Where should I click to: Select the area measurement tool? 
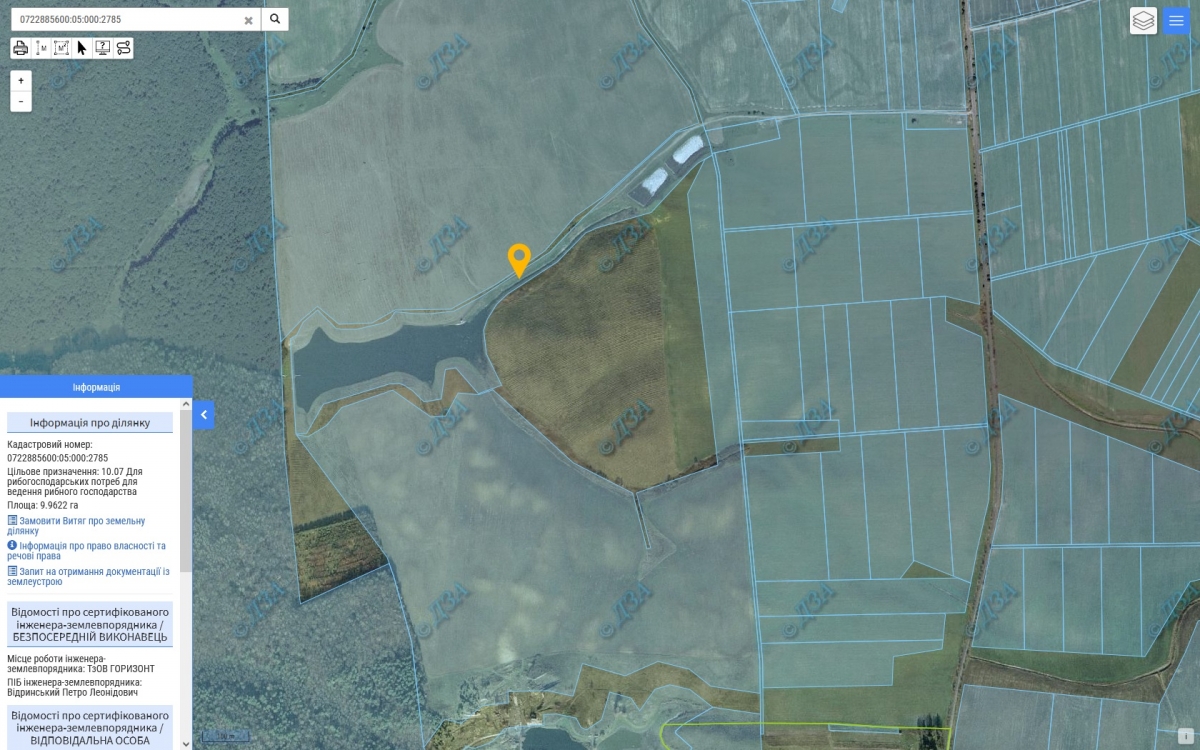pos(61,48)
